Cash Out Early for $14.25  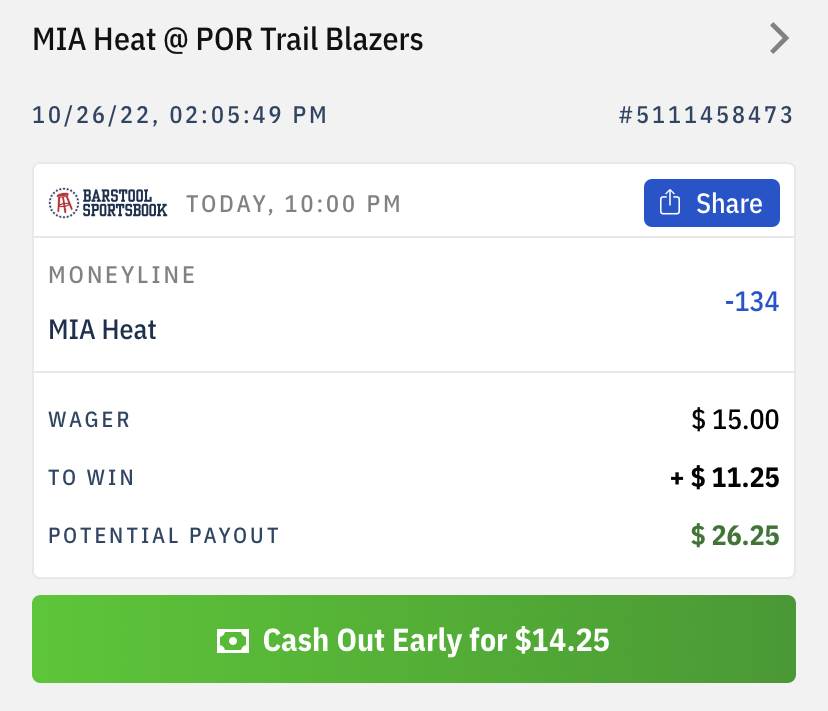click(x=414, y=639)
